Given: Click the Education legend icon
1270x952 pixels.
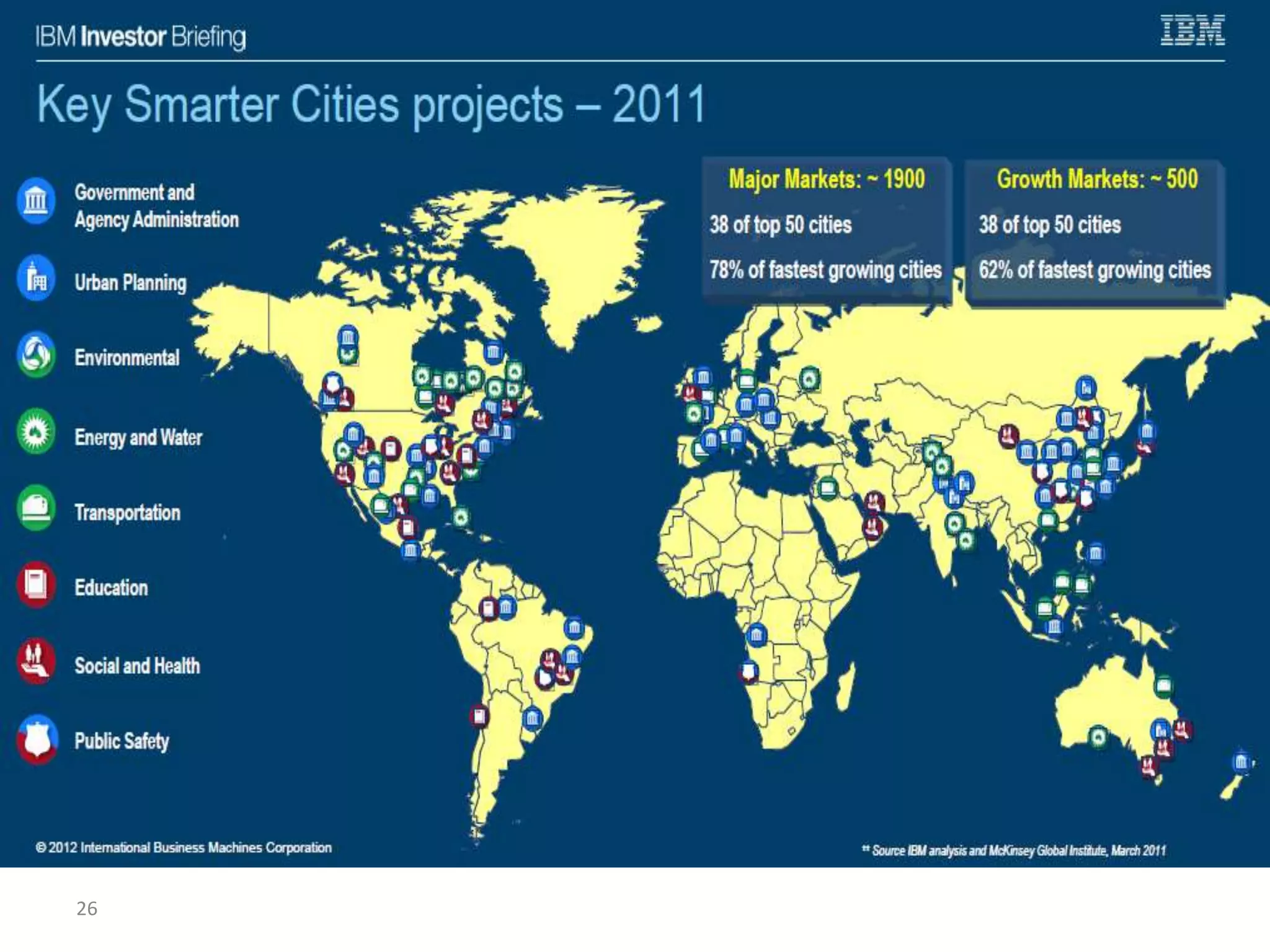Looking at the screenshot, I should pos(36,585).
